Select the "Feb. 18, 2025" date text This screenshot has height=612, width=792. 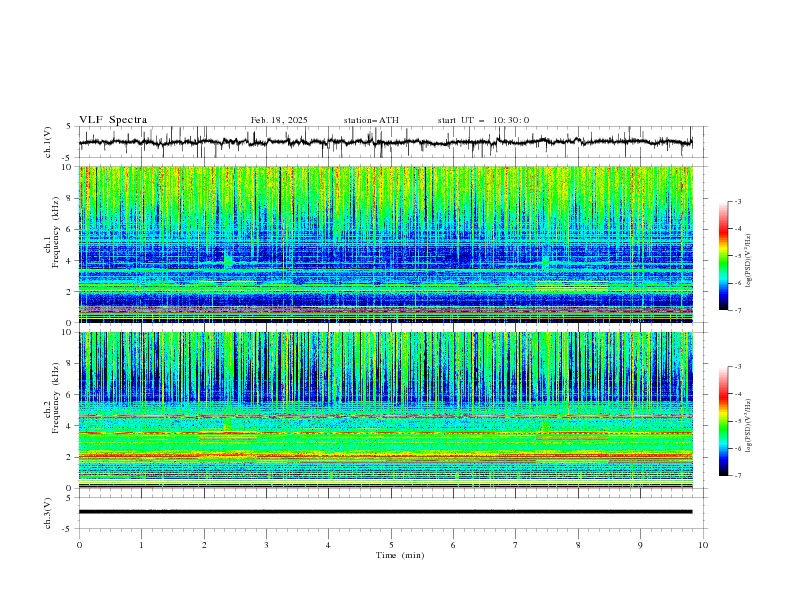(x=279, y=120)
